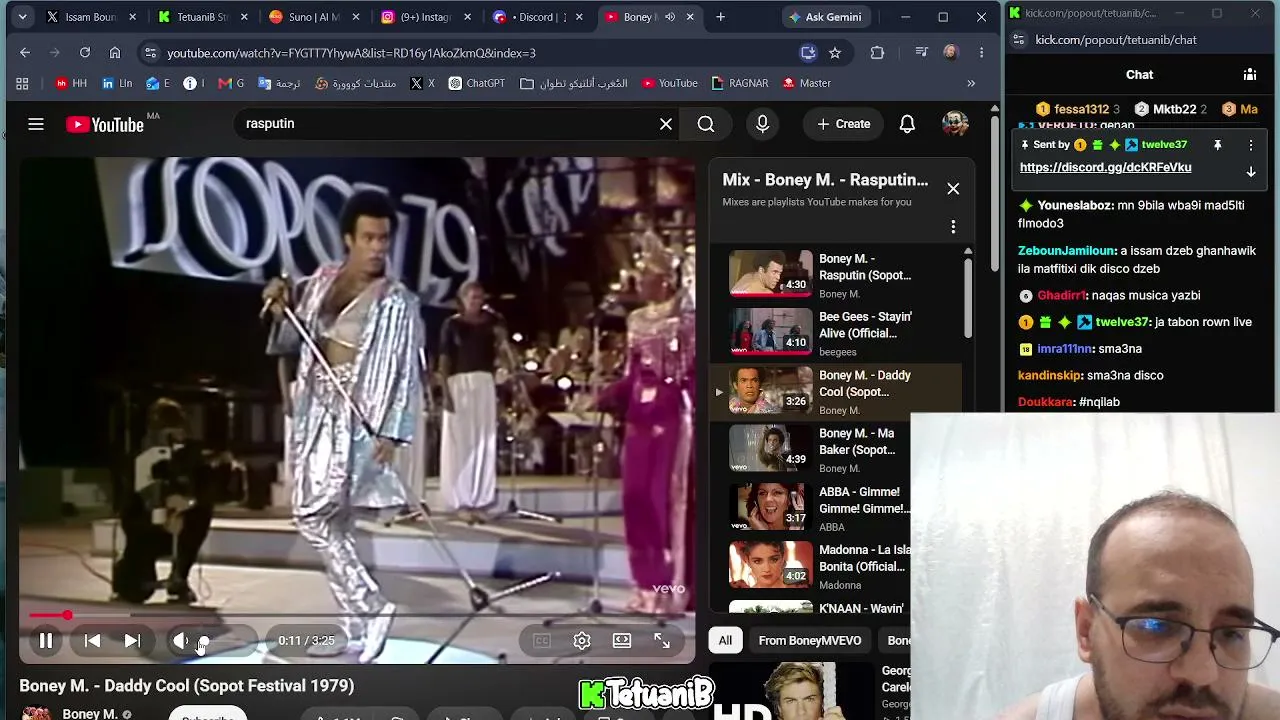Adjust the player volume slider
The image size is (1280, 720).
(x=222, y=641)
